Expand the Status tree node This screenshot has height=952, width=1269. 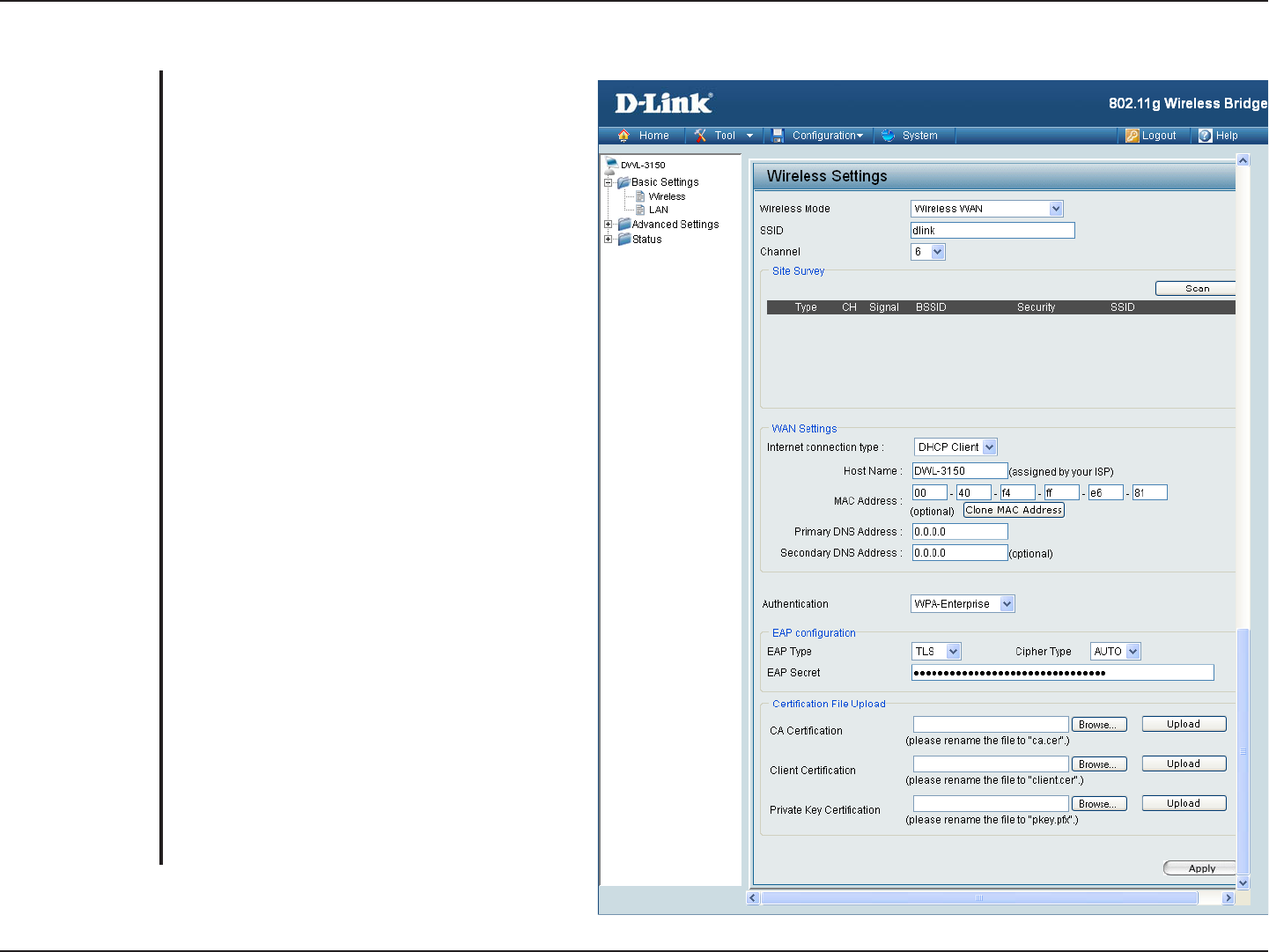608,240
